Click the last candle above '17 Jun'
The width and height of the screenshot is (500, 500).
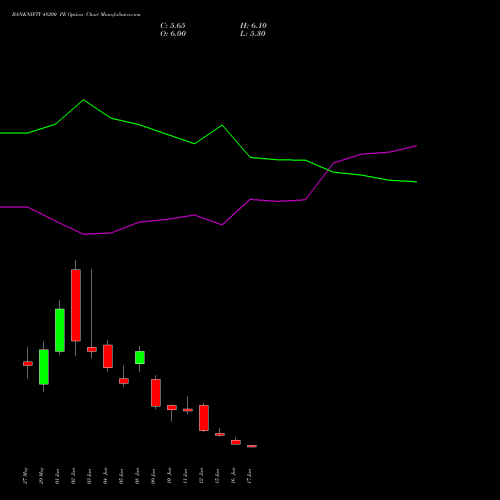[252, 446]
